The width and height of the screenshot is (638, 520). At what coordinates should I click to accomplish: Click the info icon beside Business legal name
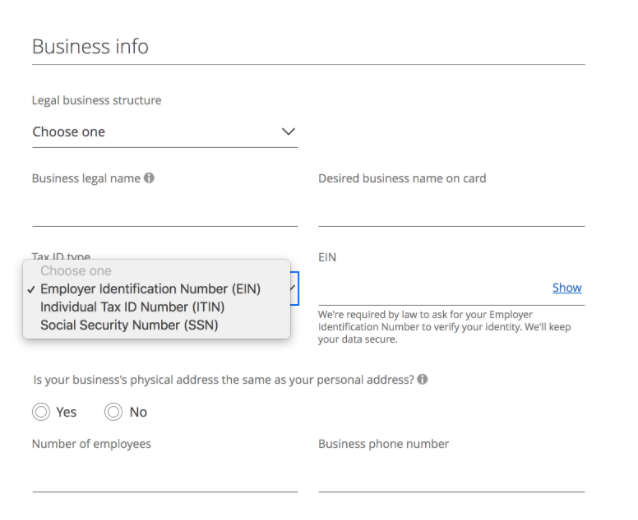point(149,179)
